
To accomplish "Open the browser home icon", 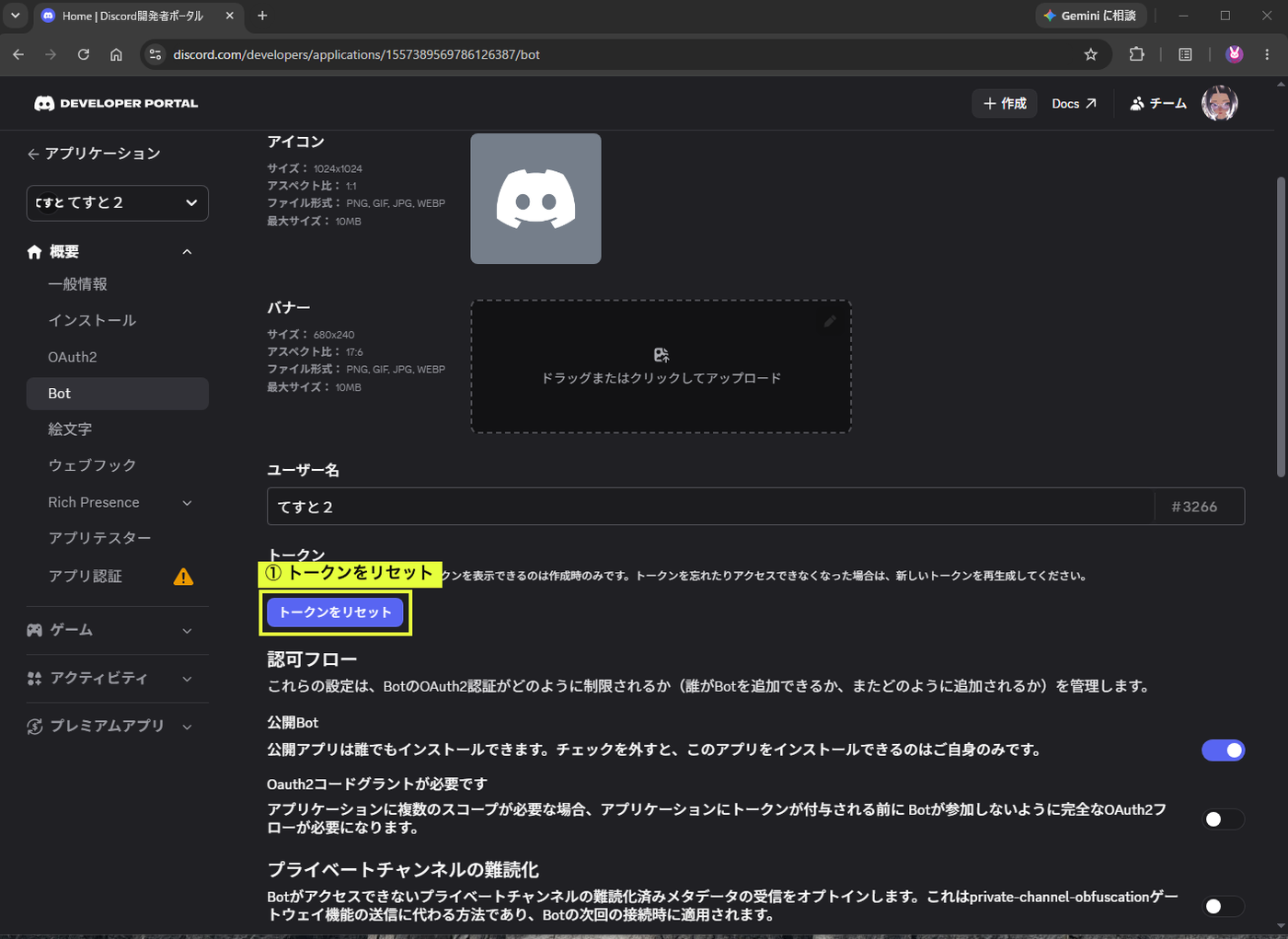I will [x=116, y=54].
